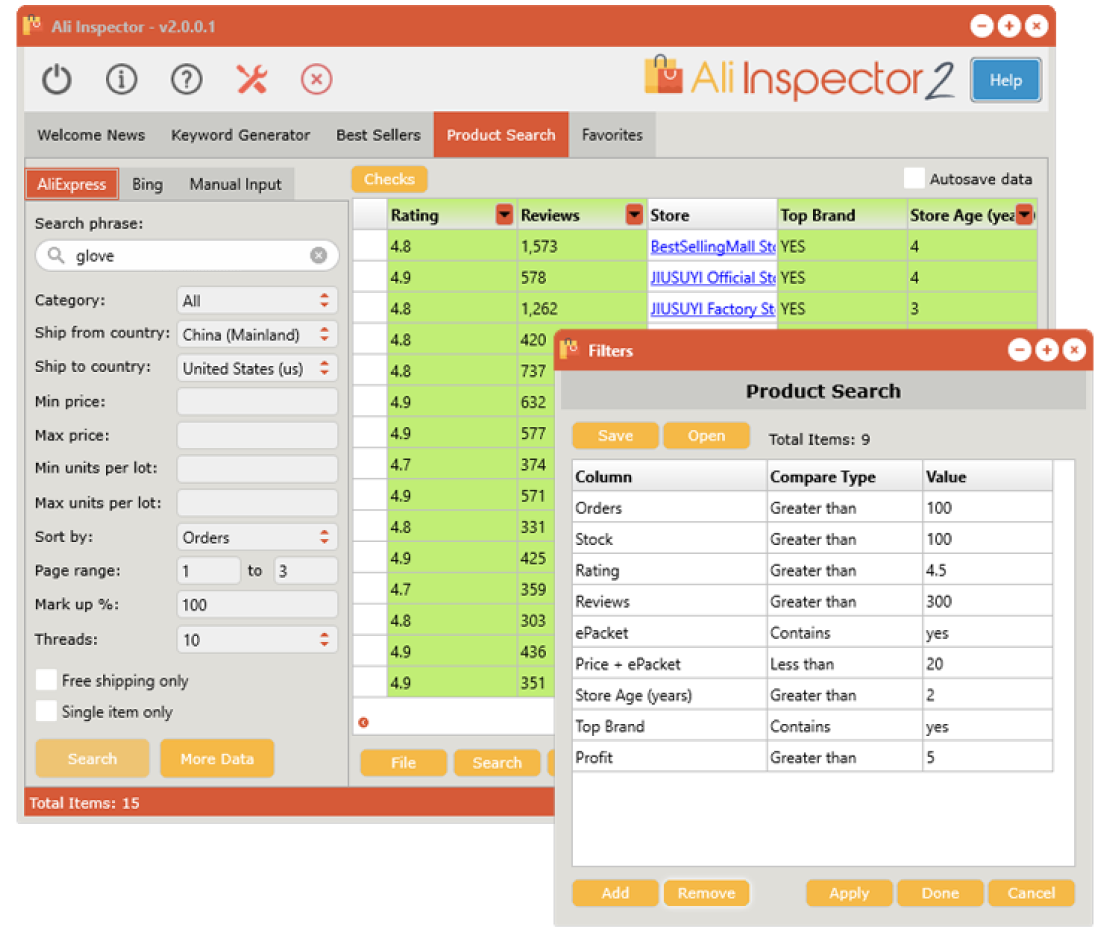Image resolution: width=1104 pixels, height=941 pixels.
Task: Click the red cancel circle icon
Action: tap(316, 79)
